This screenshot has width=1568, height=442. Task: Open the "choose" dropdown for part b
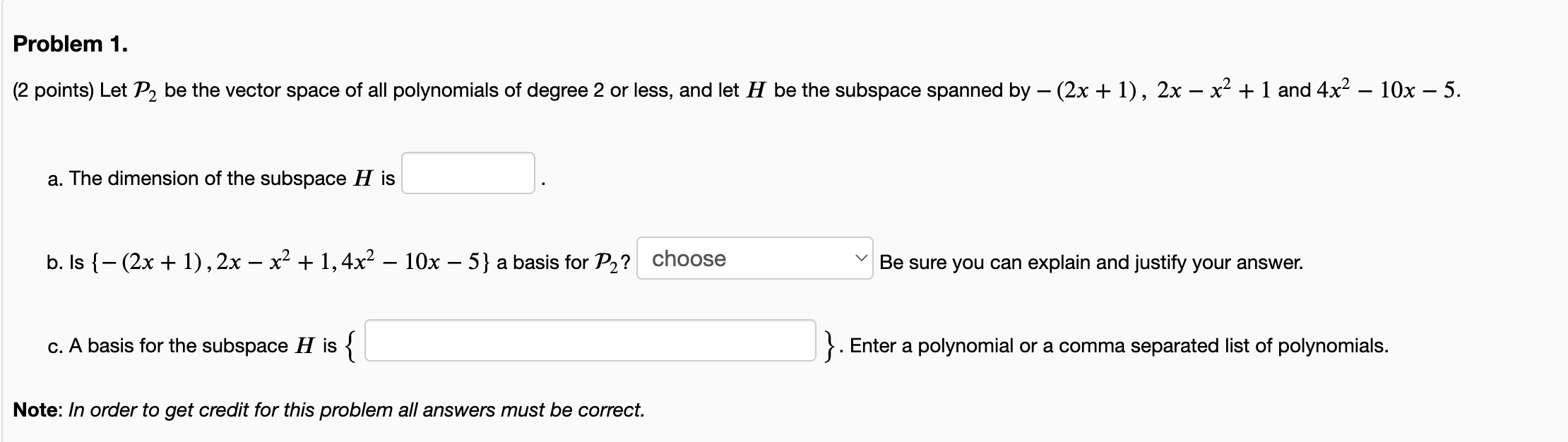pos(754,259)
